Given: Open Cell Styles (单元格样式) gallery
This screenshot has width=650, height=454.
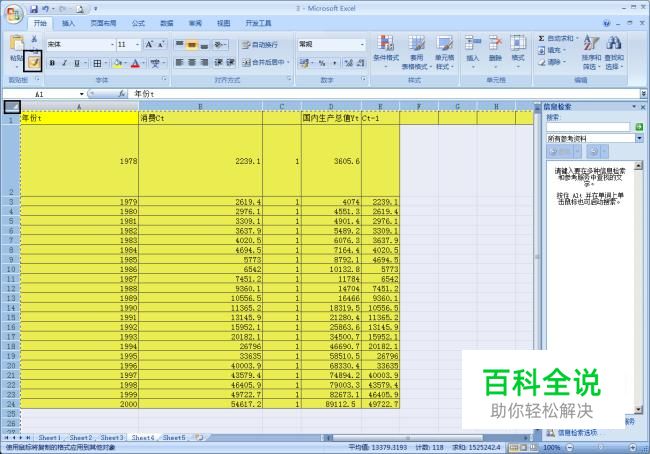Looking at the screenshot, I should [445, 53].
